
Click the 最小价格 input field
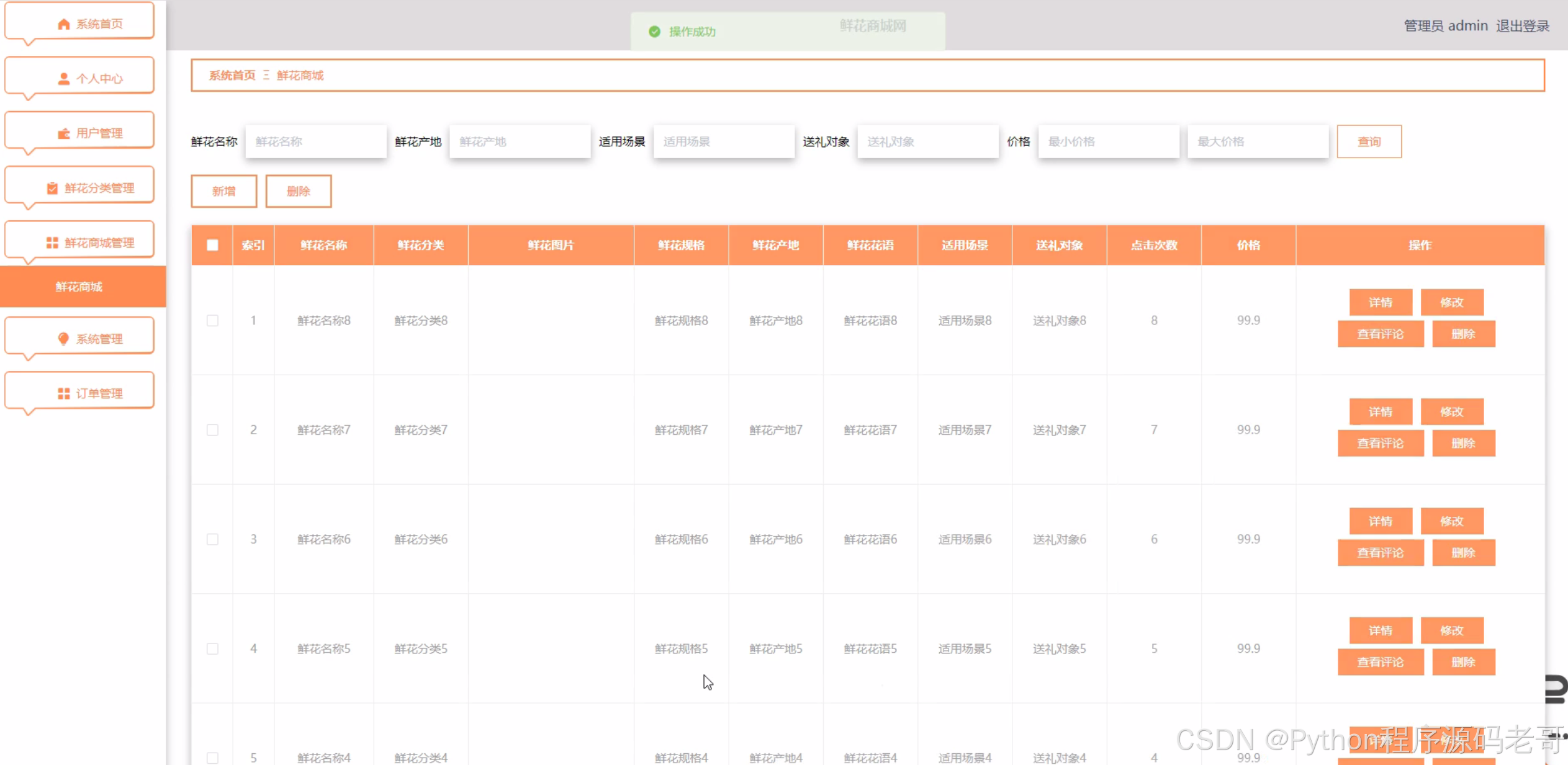tap(1108, 141)
